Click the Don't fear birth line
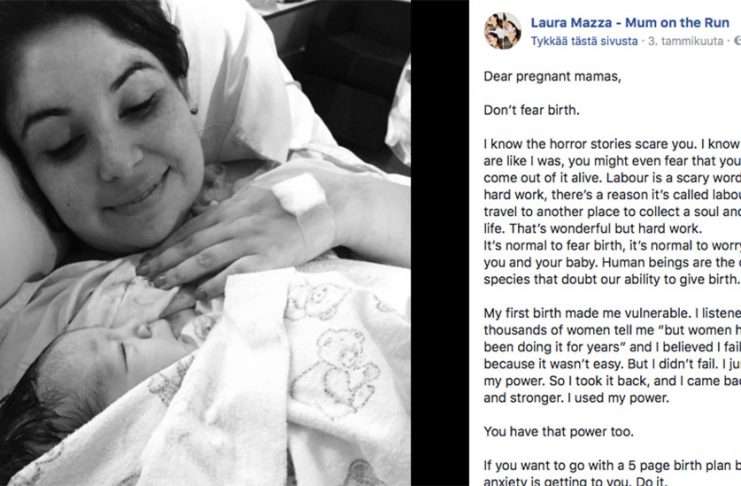Viewport: 741px width, 486px height. 531,111
